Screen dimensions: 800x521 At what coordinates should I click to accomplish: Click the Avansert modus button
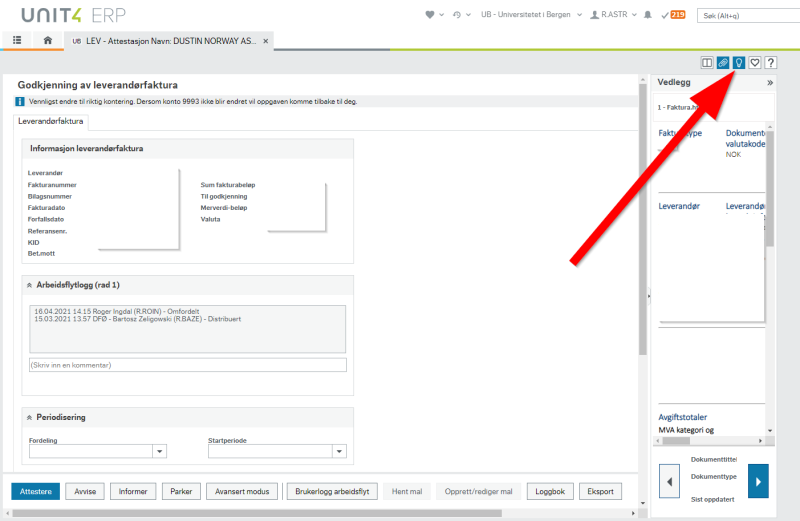click(242, 491)
